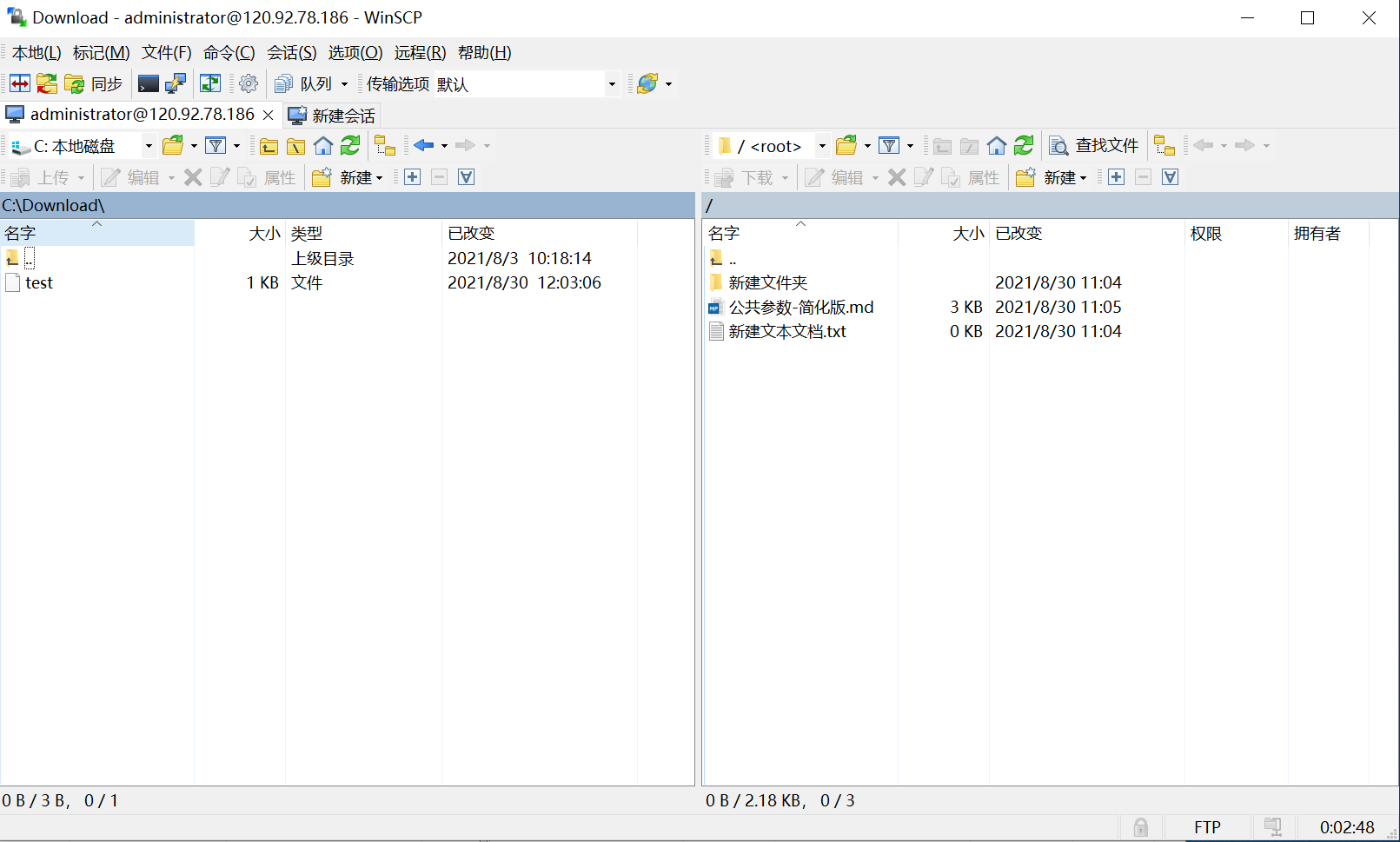Open preferences with the gear icon
Image resolution: width=1400 pixels, height=842 pixels.
tap(249, 83)
